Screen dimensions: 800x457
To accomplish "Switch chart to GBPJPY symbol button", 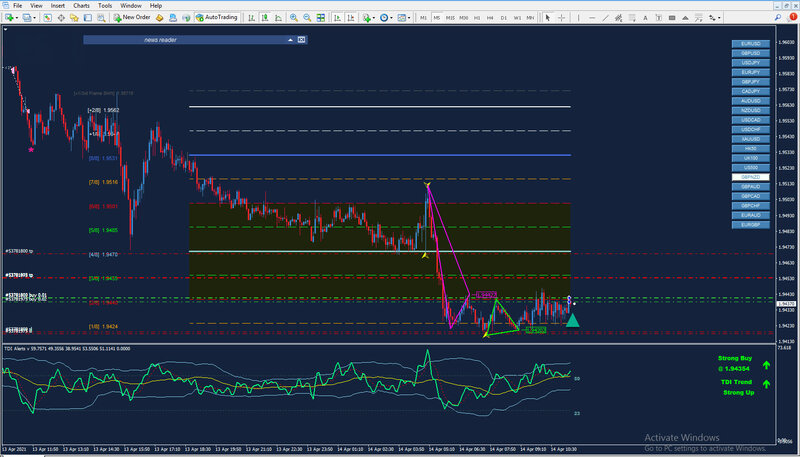I will 751,82.
